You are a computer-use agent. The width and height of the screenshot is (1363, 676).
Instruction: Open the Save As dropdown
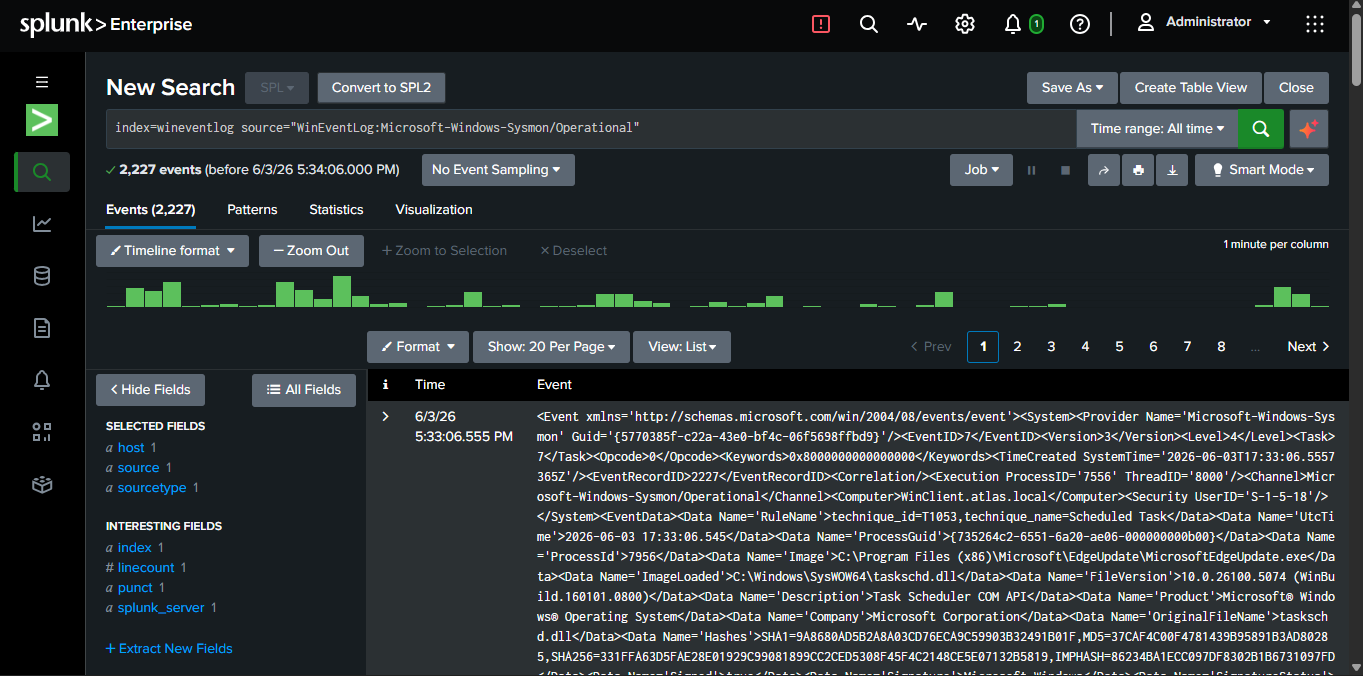point(1072,87)
